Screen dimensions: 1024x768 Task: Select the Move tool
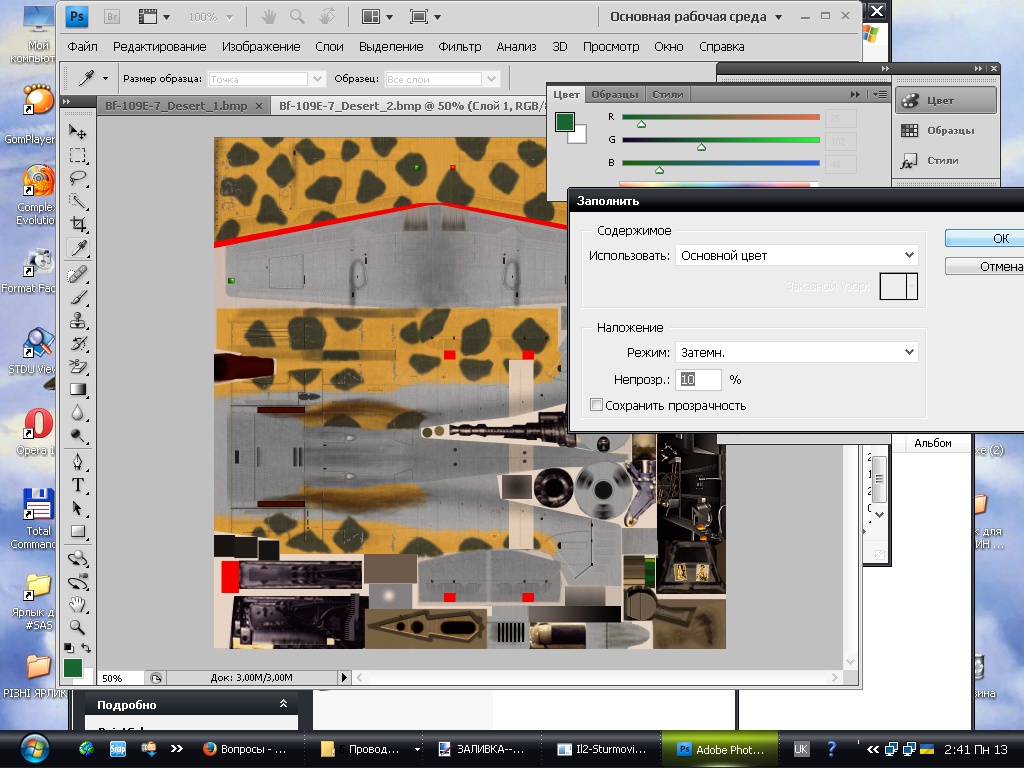[x=78, y=132]
